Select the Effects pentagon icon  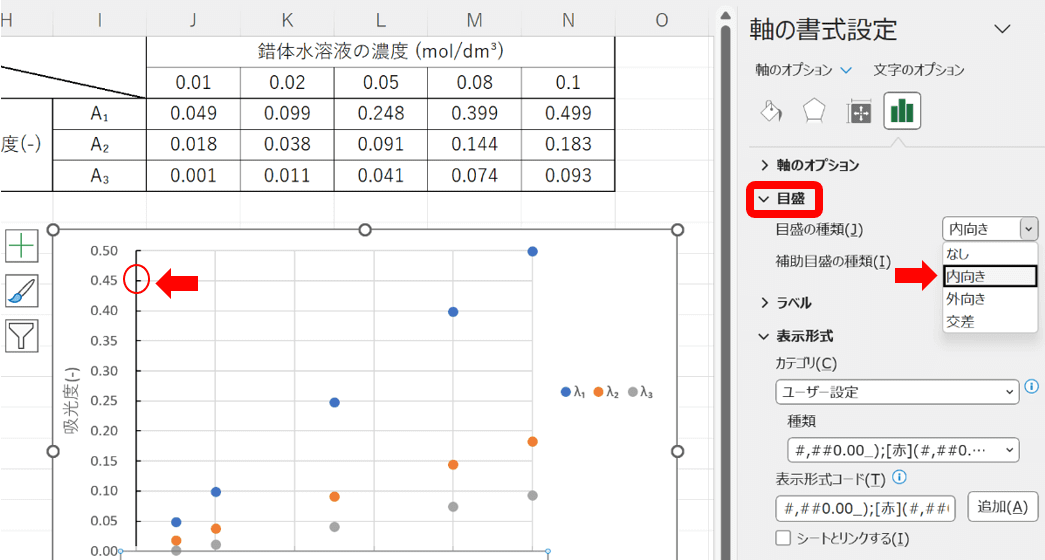tap(814, 111)
